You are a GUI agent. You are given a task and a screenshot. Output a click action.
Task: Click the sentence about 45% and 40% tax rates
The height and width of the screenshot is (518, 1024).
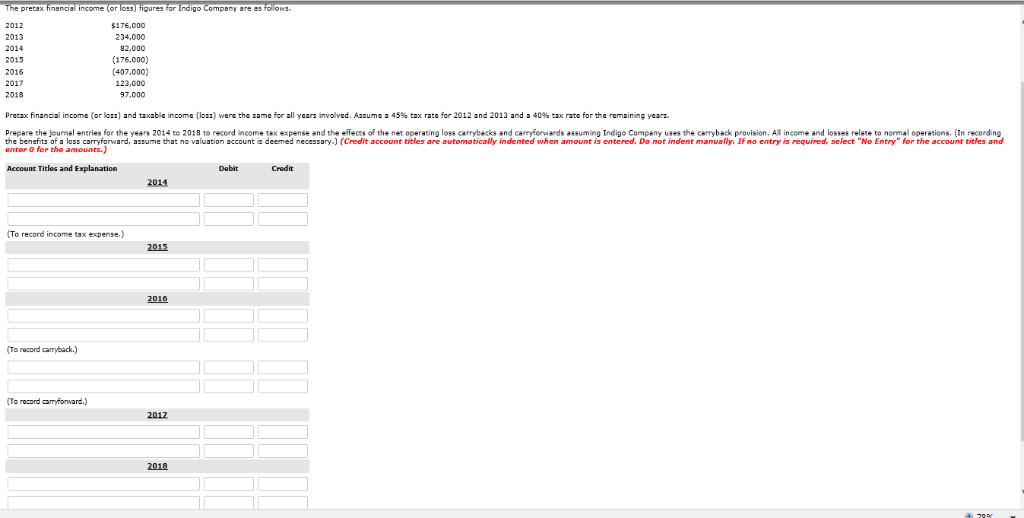click(x=337, y=116)
